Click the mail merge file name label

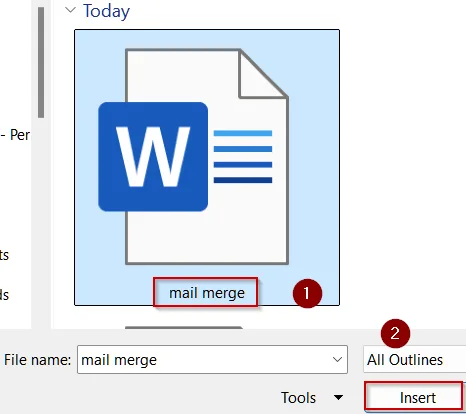207,293
